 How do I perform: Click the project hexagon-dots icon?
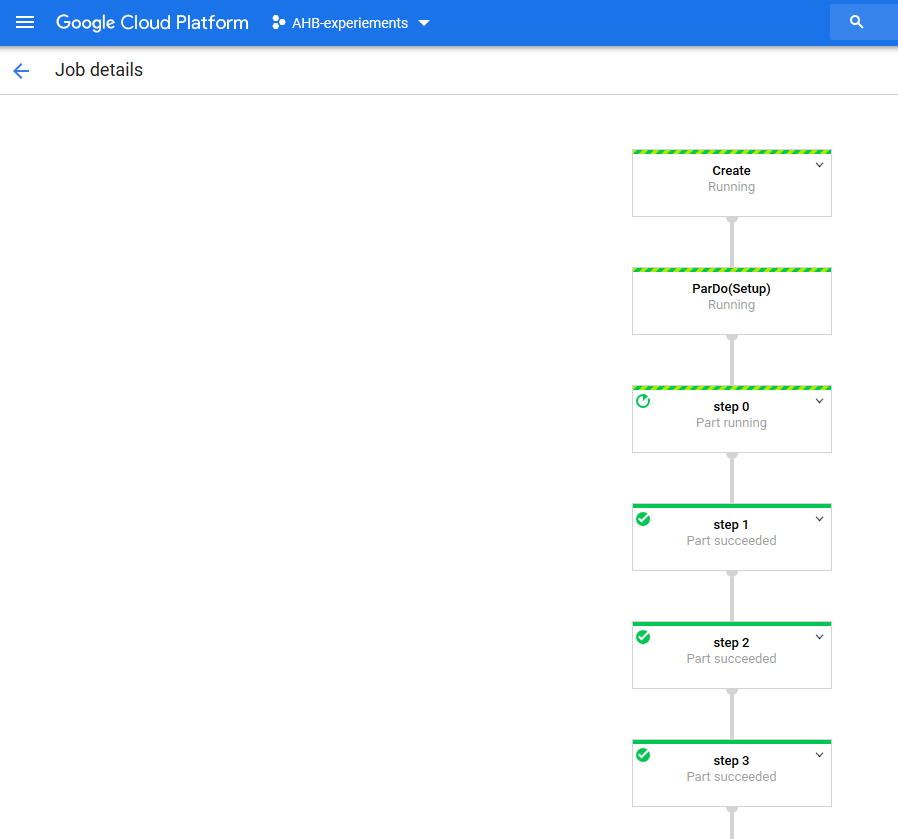(278, 22)
